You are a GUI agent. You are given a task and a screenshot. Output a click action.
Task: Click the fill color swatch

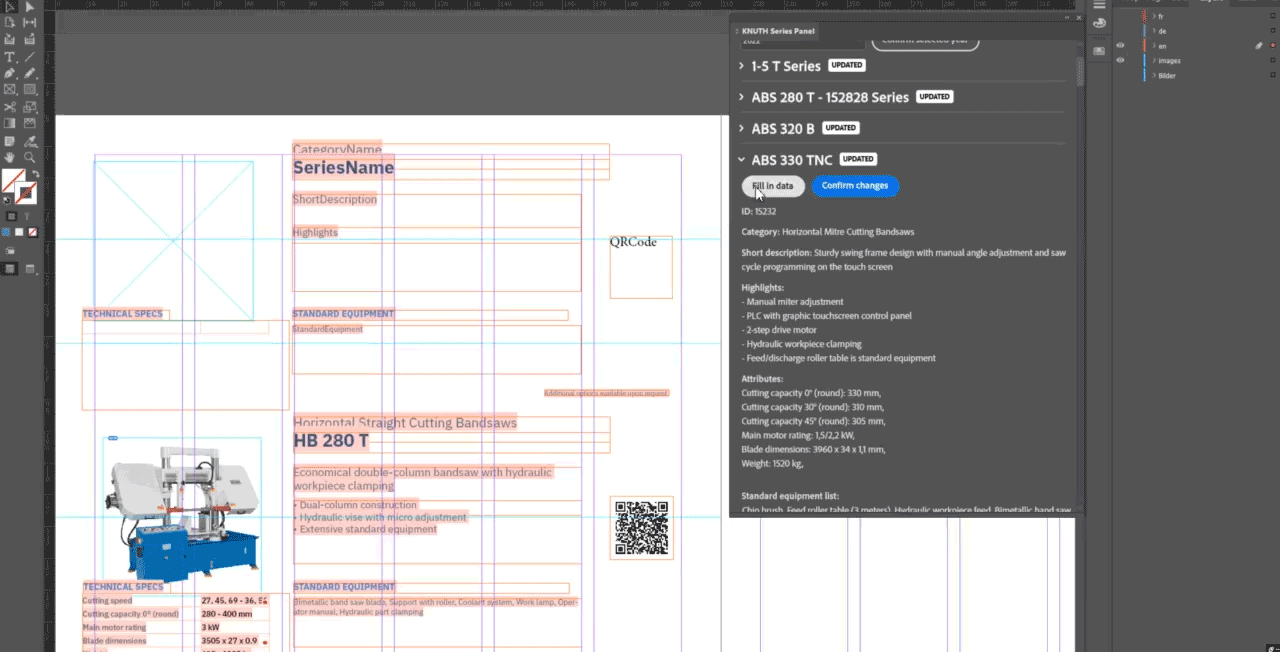pos(11,179)
